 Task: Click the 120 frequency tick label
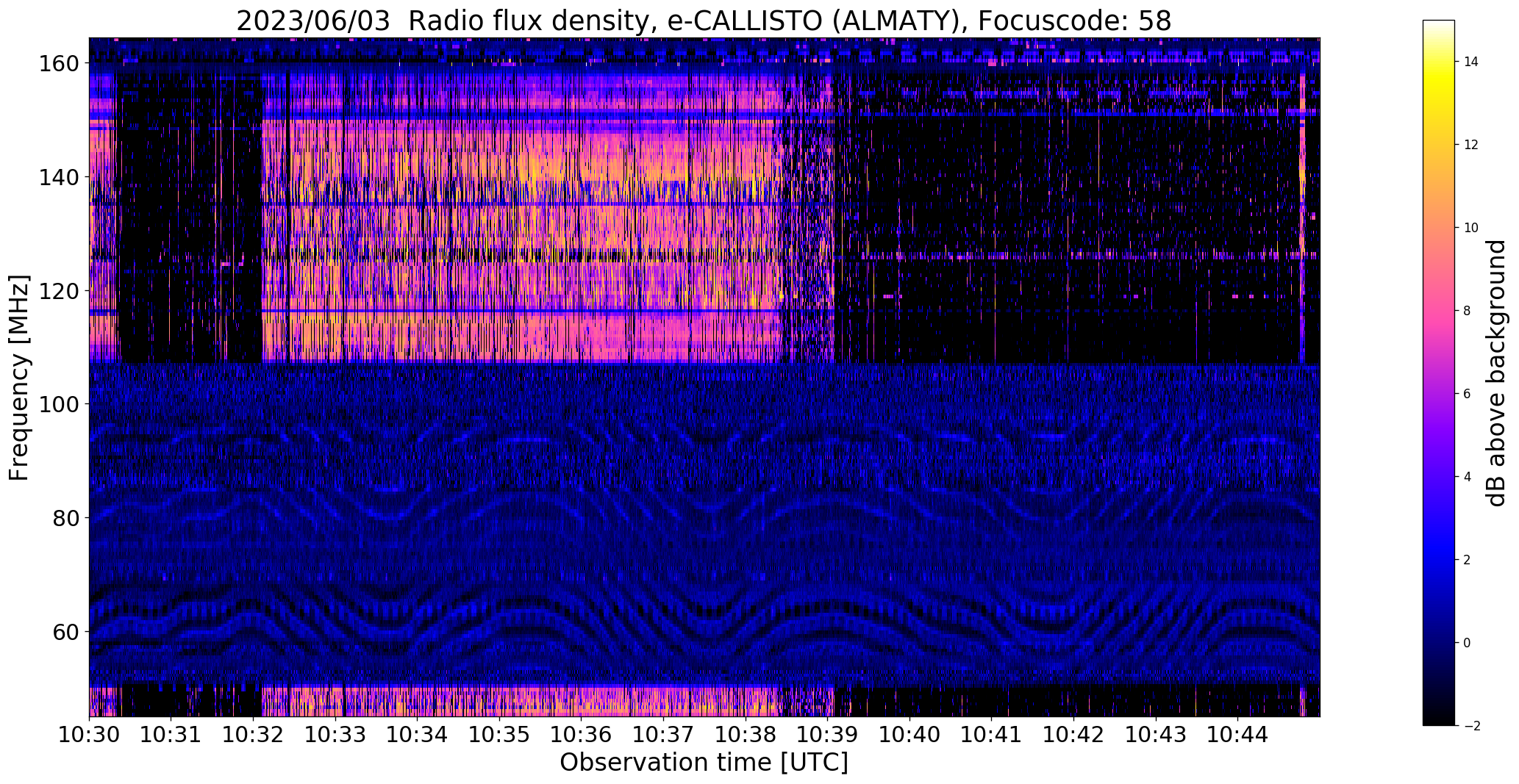tap(57, 291)
